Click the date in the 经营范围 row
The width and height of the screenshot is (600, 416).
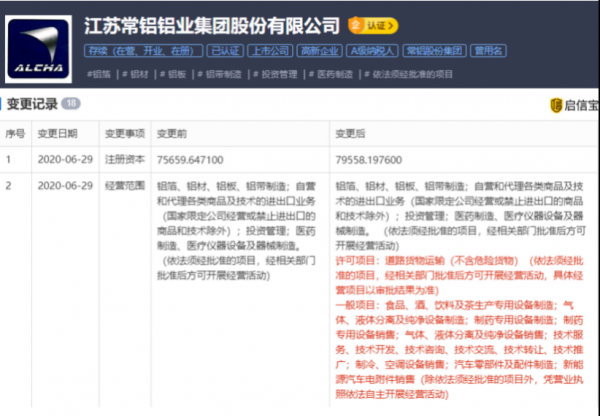click(65, 186)
